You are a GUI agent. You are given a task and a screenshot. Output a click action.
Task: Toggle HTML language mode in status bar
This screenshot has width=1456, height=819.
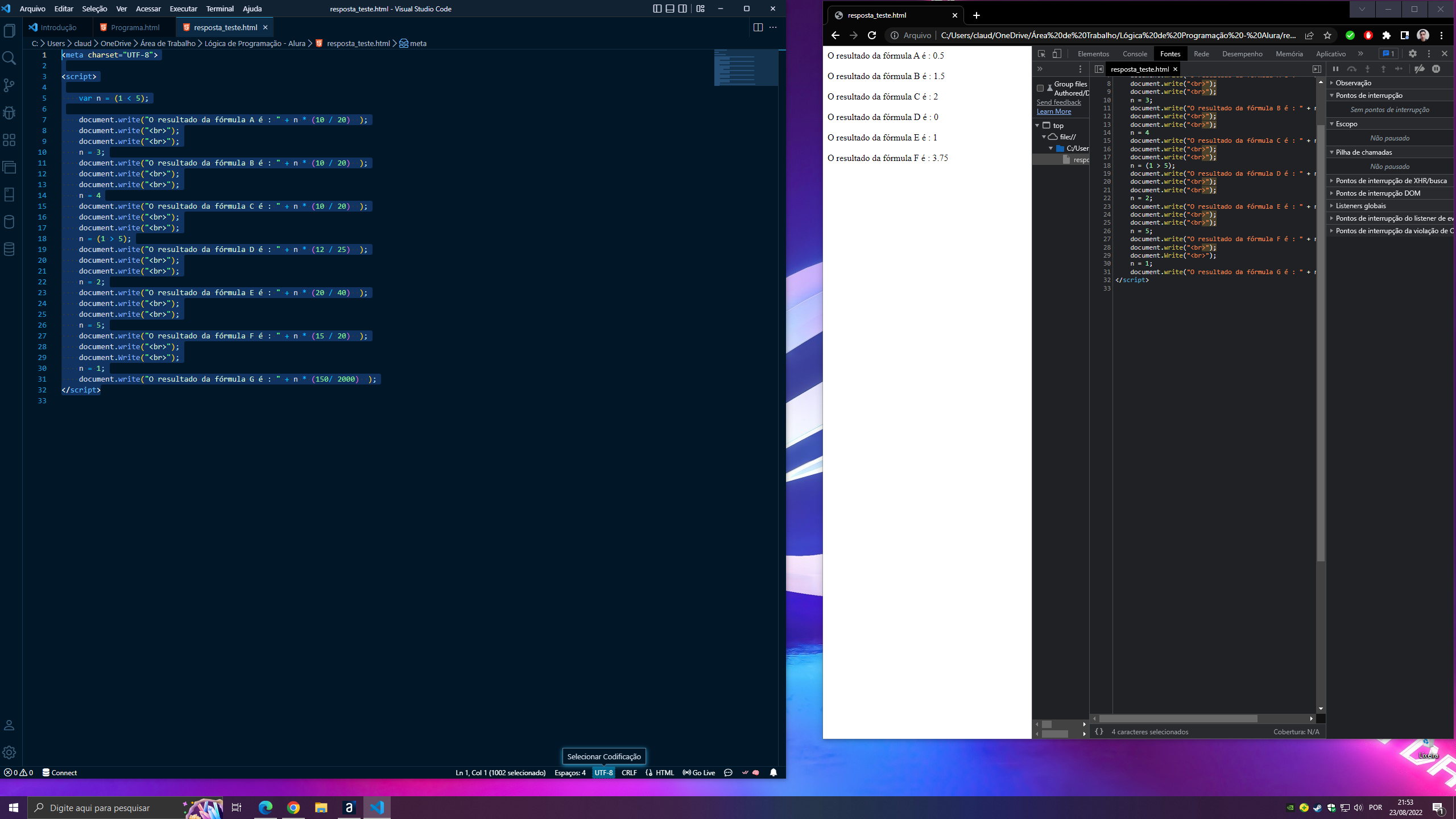(664, 772)
